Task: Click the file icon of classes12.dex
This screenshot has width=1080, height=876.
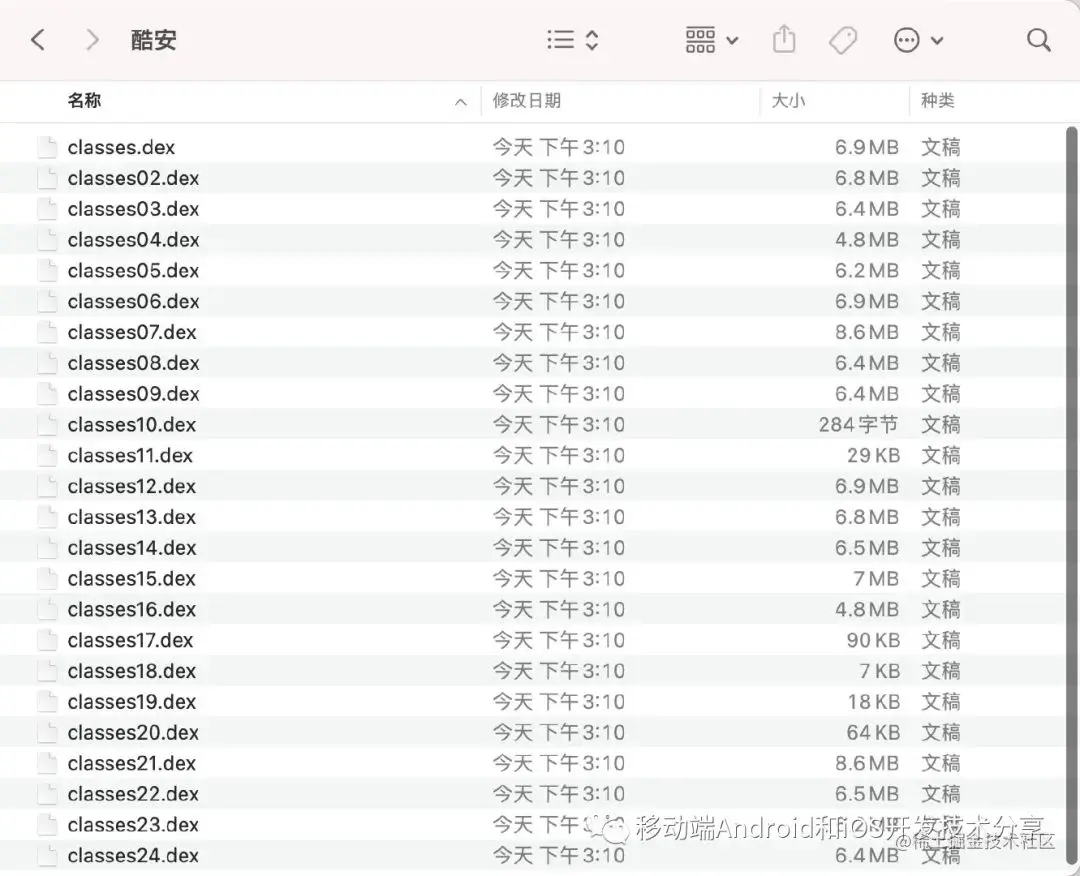Action: tap(48, 486)
